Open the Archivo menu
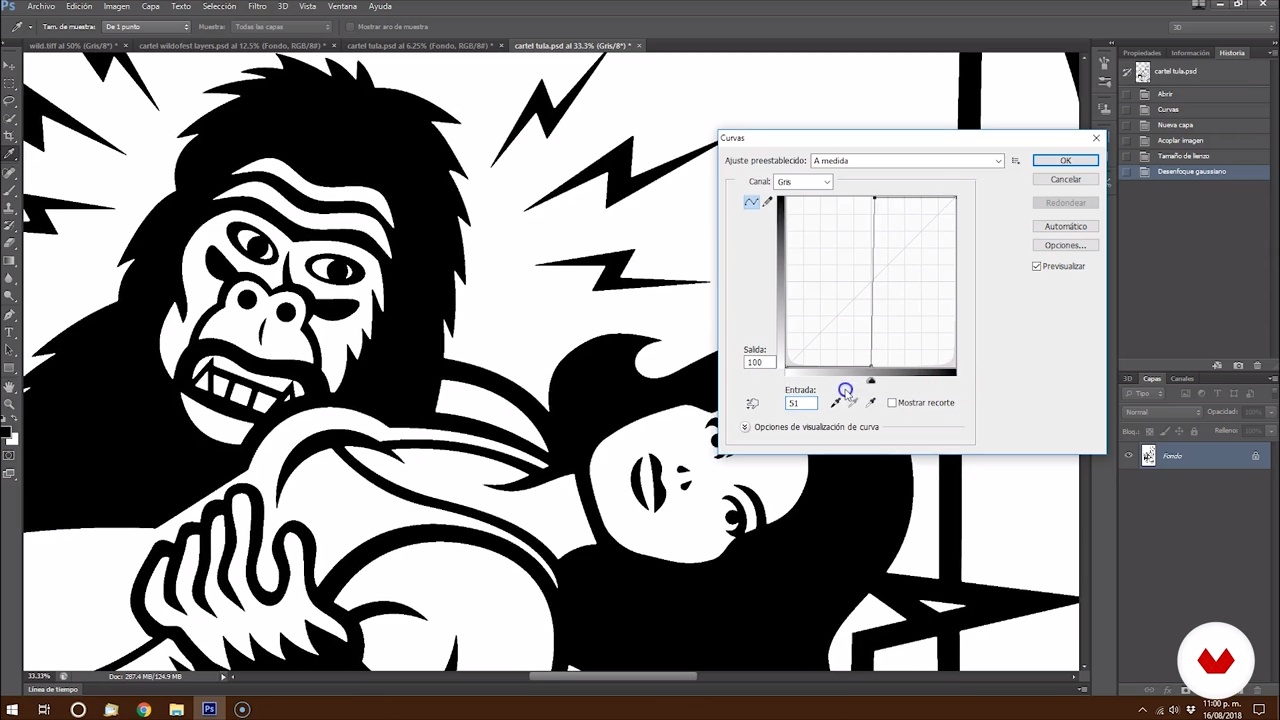 coord(41,6)
